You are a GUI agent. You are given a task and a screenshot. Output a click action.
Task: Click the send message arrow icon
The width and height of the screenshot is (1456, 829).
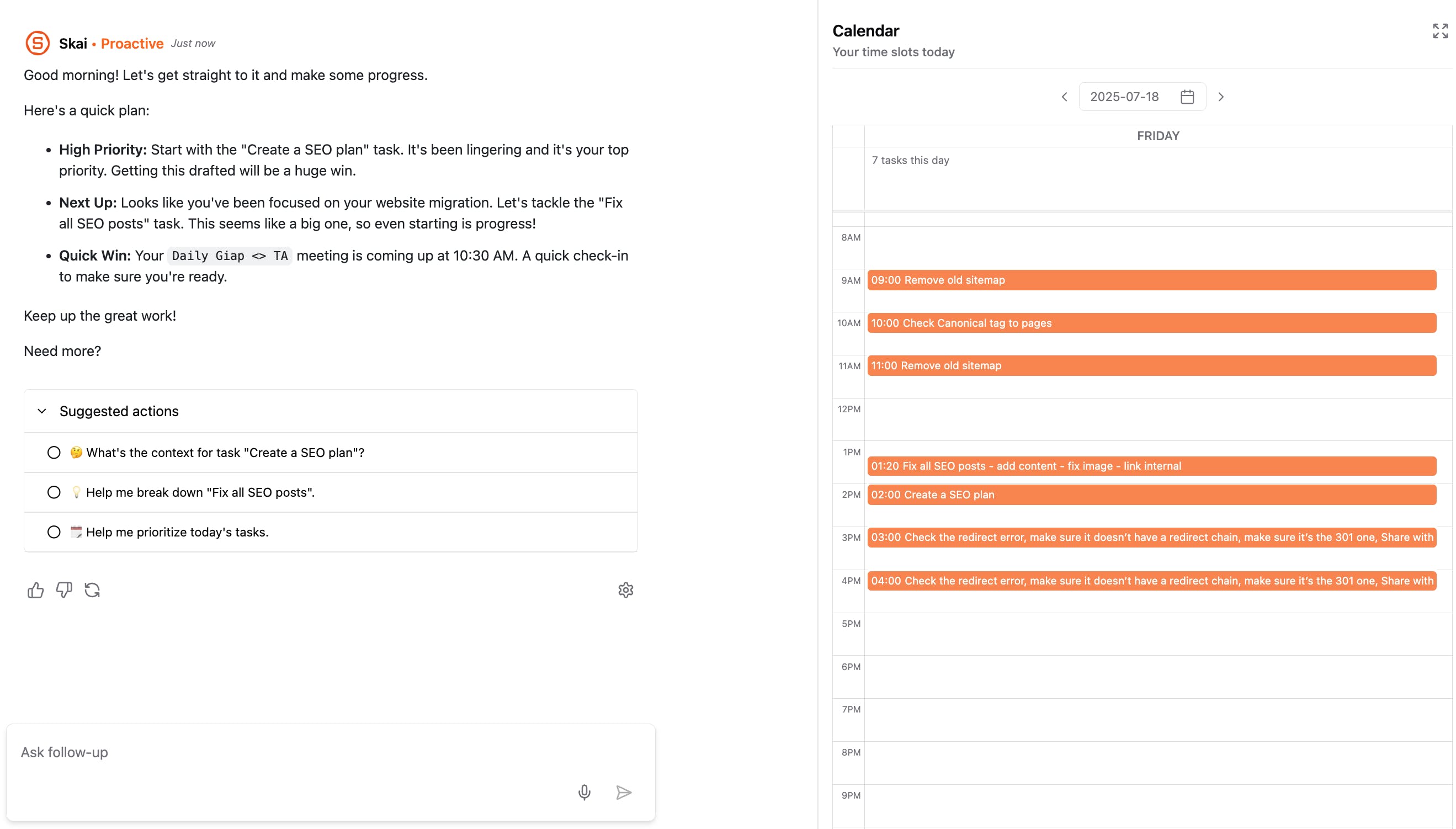pos(623,792)
